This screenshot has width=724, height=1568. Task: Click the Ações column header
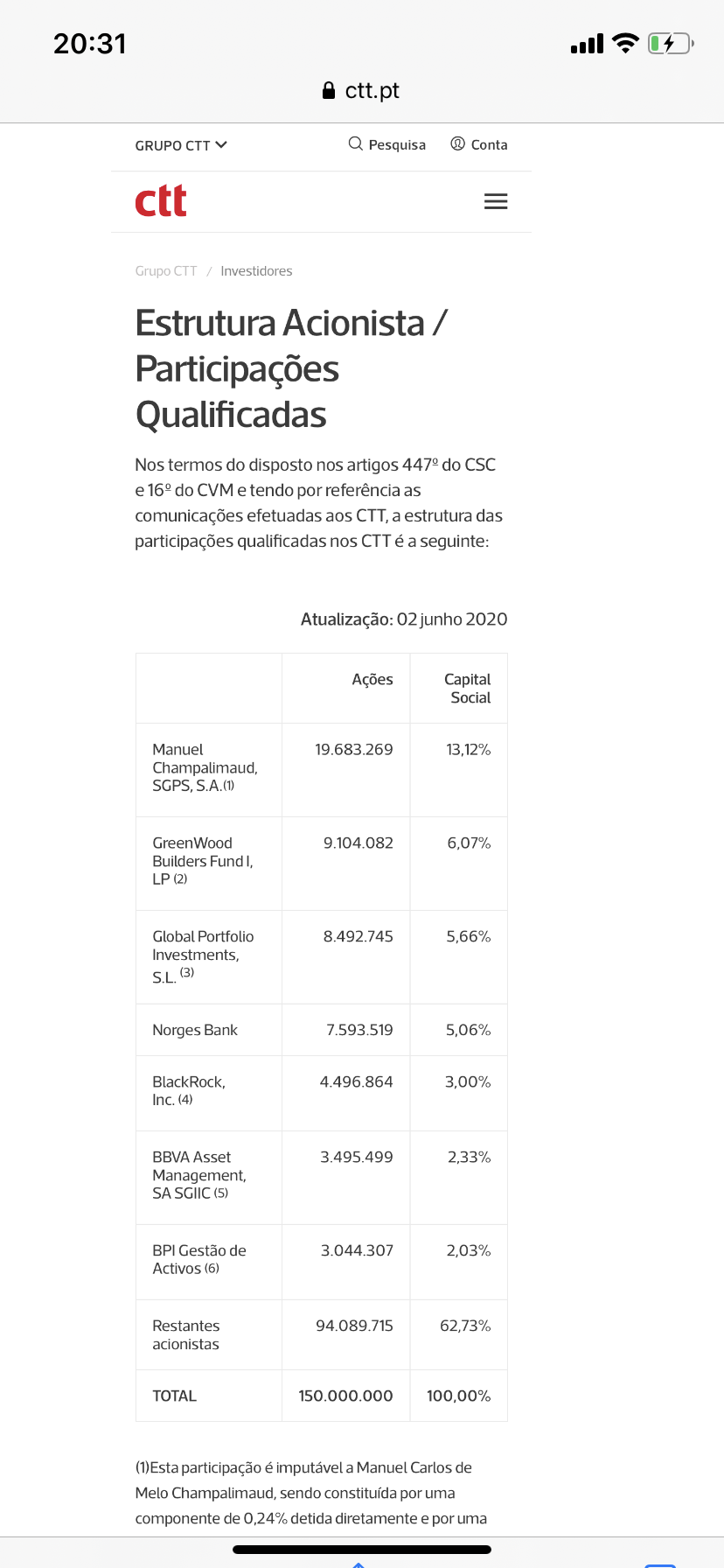pyautogui.click(x=372, y=680)
